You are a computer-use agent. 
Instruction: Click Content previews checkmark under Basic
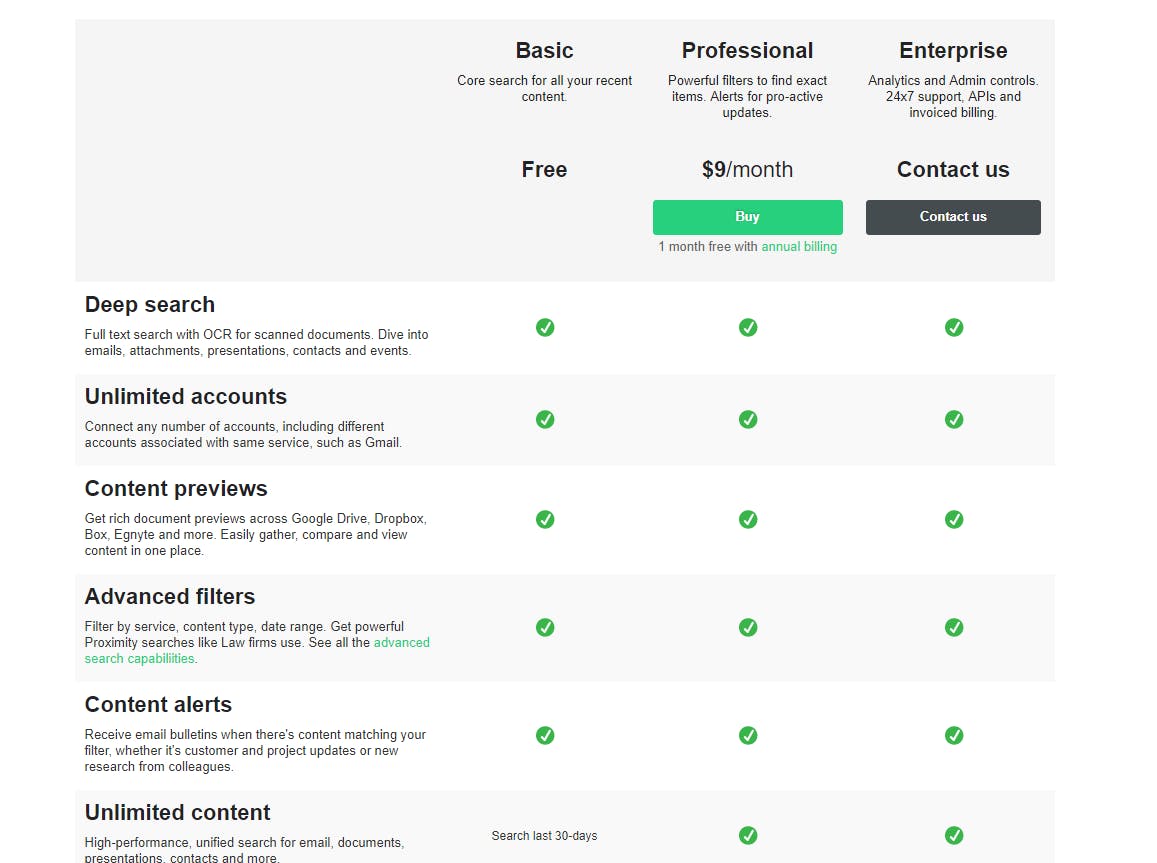click(545, 519)
